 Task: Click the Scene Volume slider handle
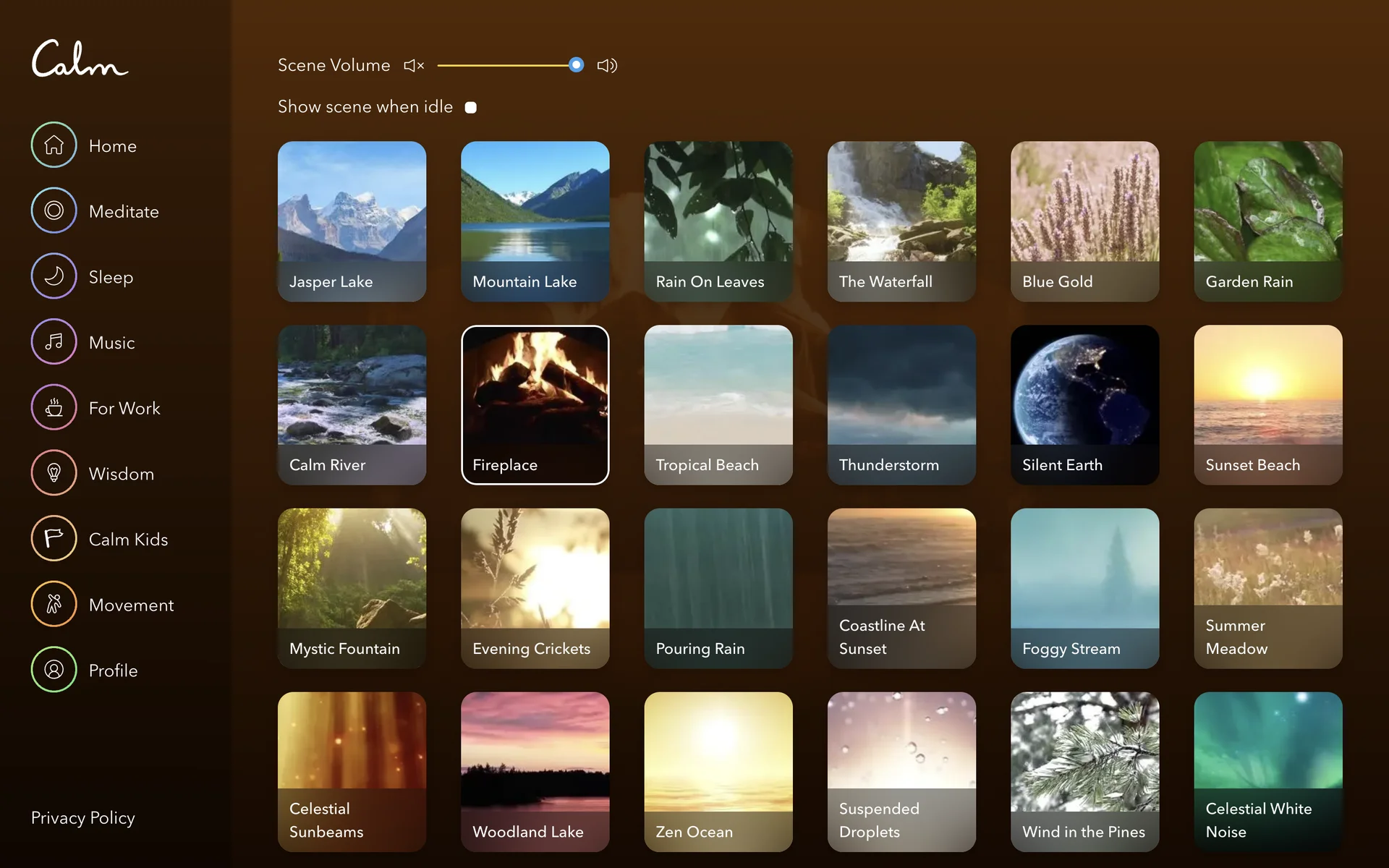tap(576, 65)
